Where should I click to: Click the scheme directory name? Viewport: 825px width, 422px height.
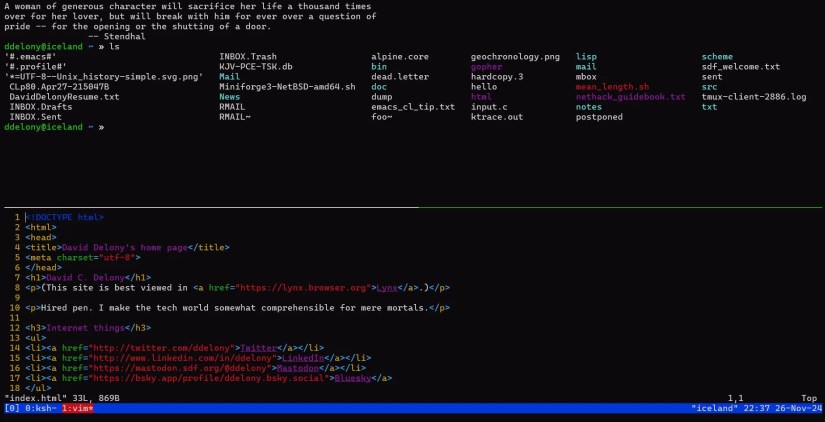pyautogui.click(x=717, y=57)
